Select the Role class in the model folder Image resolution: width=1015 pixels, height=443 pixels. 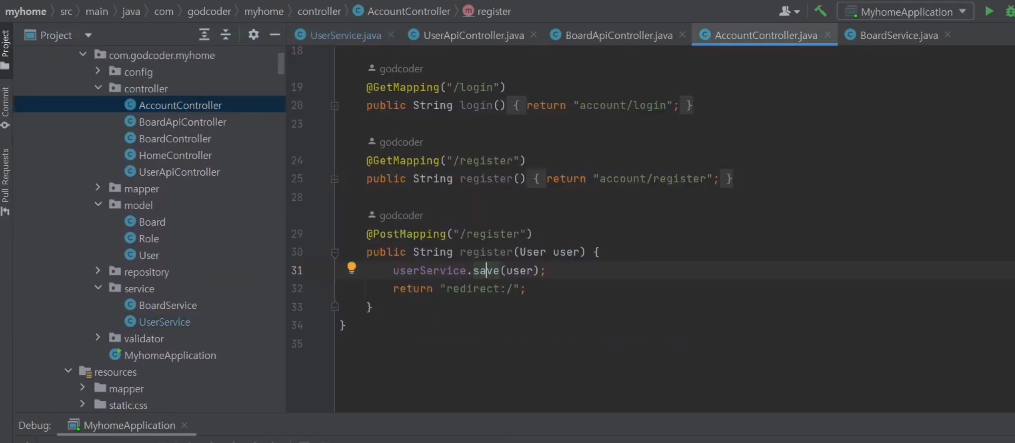pos(148,238)
